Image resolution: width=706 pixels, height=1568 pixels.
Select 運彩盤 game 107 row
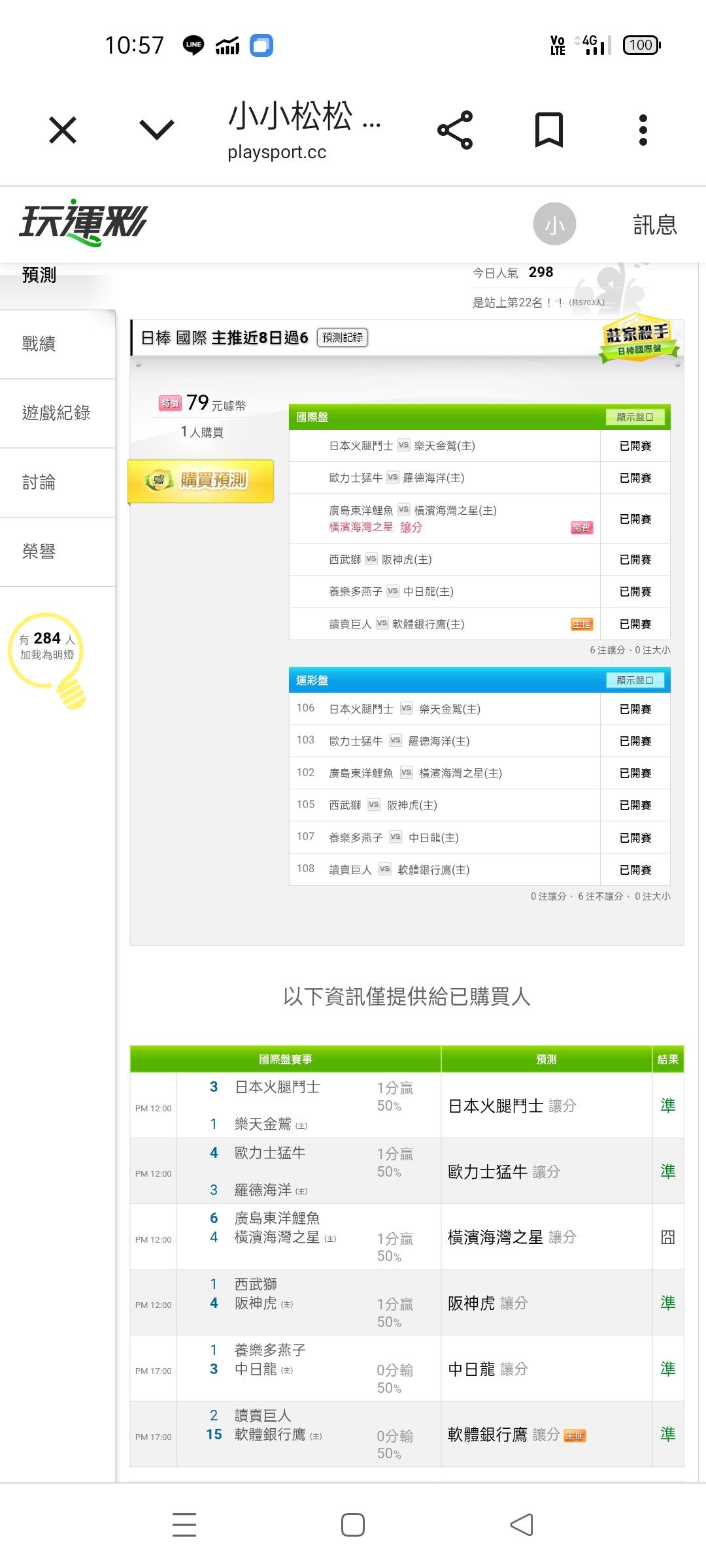(480, 838)
